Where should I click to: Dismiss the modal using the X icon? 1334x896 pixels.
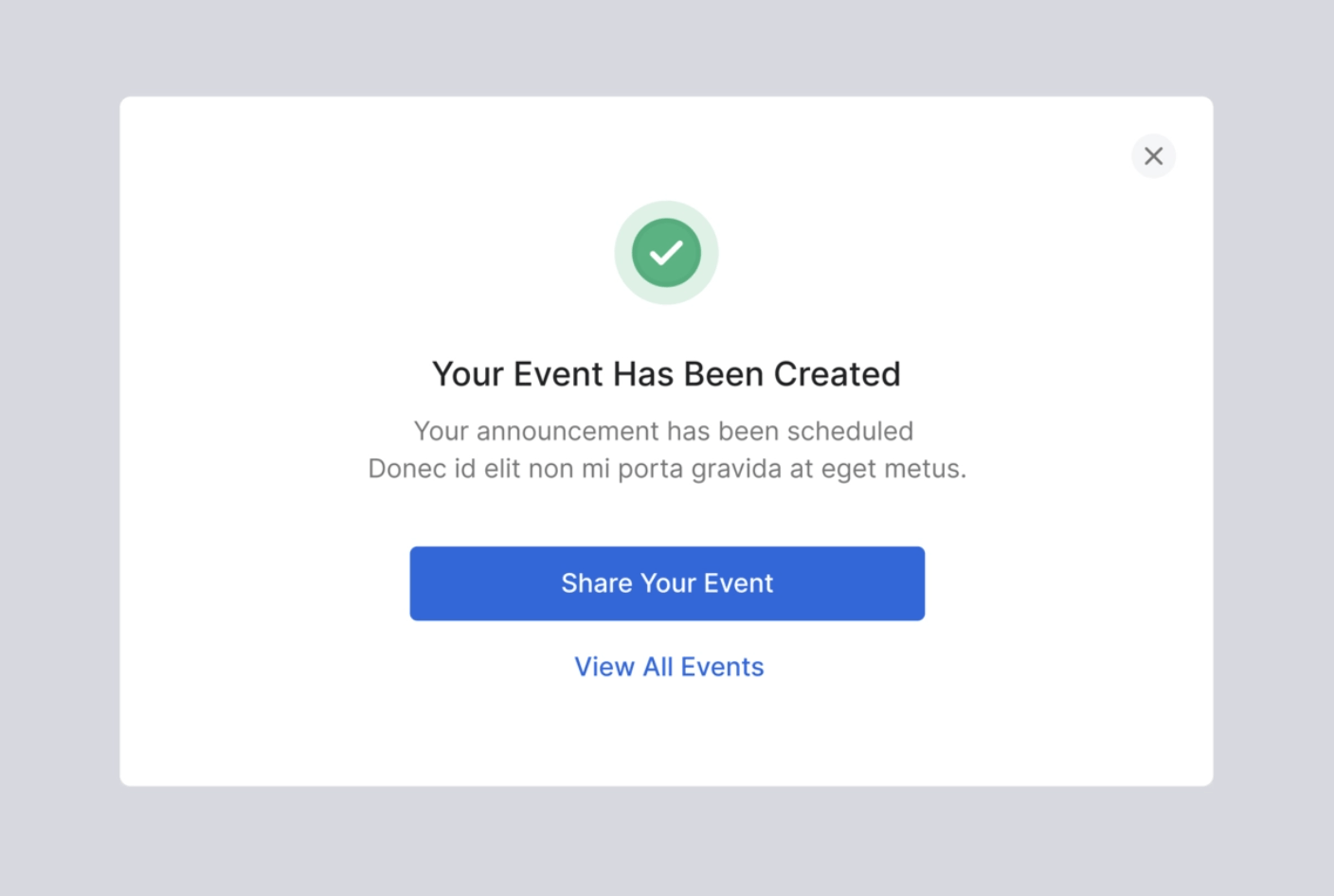pos(1153,156)
